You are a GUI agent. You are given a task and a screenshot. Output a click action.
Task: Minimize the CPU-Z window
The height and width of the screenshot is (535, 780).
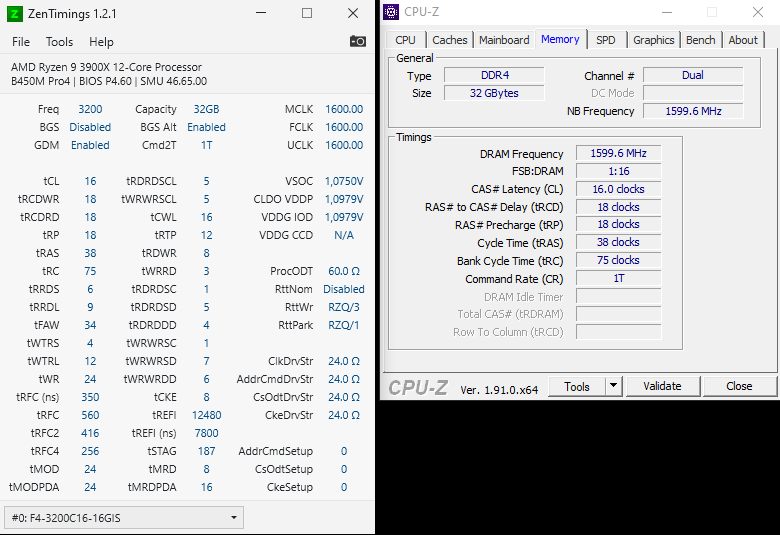coord(667,12)
